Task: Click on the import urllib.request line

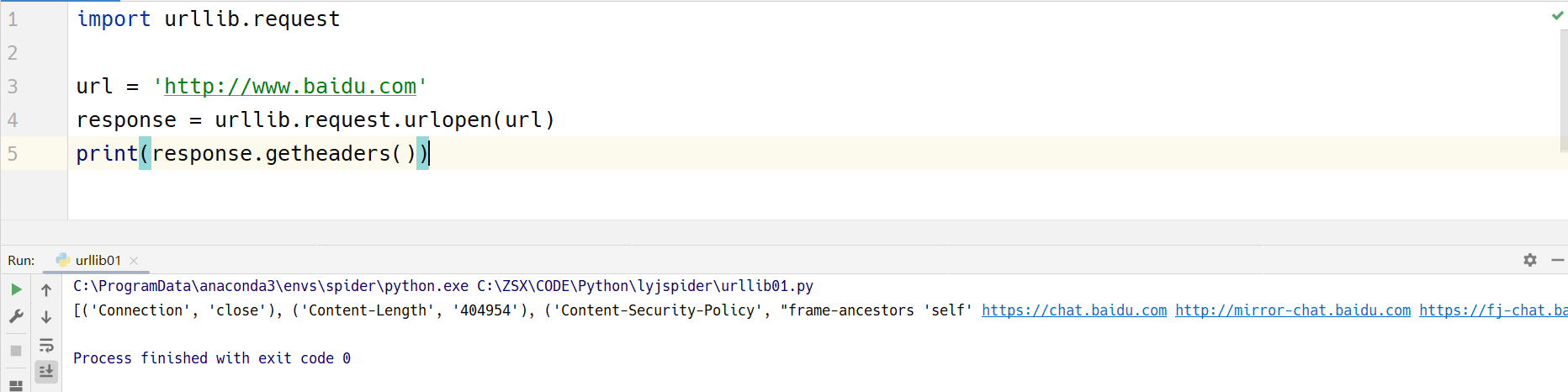Action: coord(209,19)
